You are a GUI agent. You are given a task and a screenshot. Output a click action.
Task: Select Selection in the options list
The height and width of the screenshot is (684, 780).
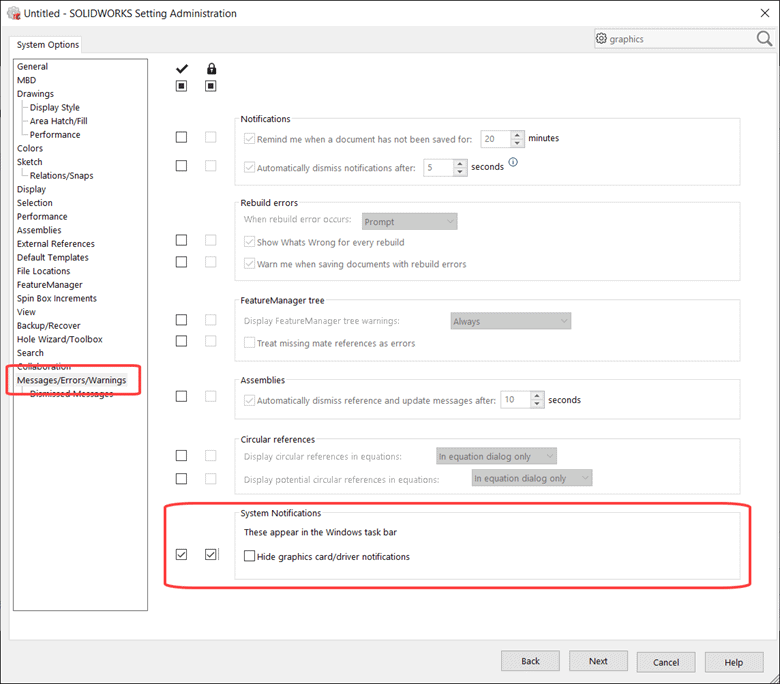(34, 203)
